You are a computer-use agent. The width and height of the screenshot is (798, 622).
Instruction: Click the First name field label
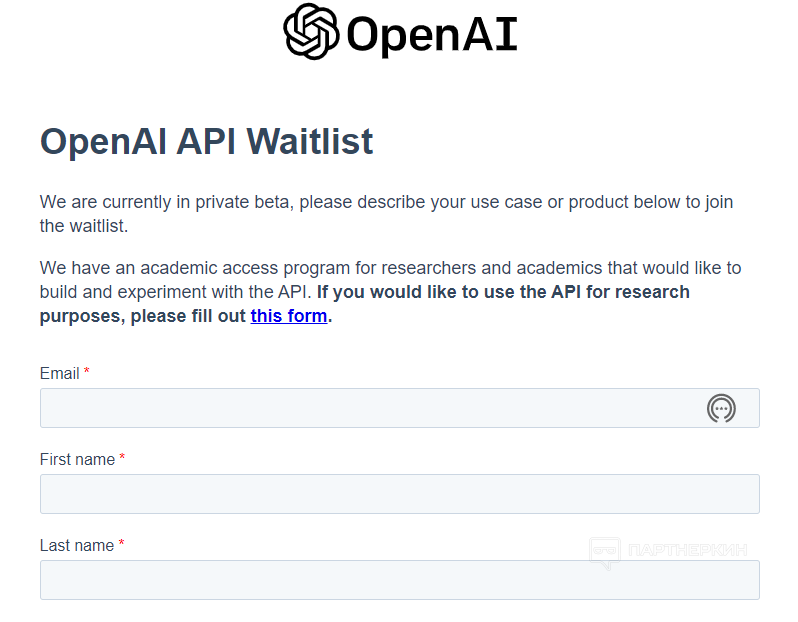77,459
